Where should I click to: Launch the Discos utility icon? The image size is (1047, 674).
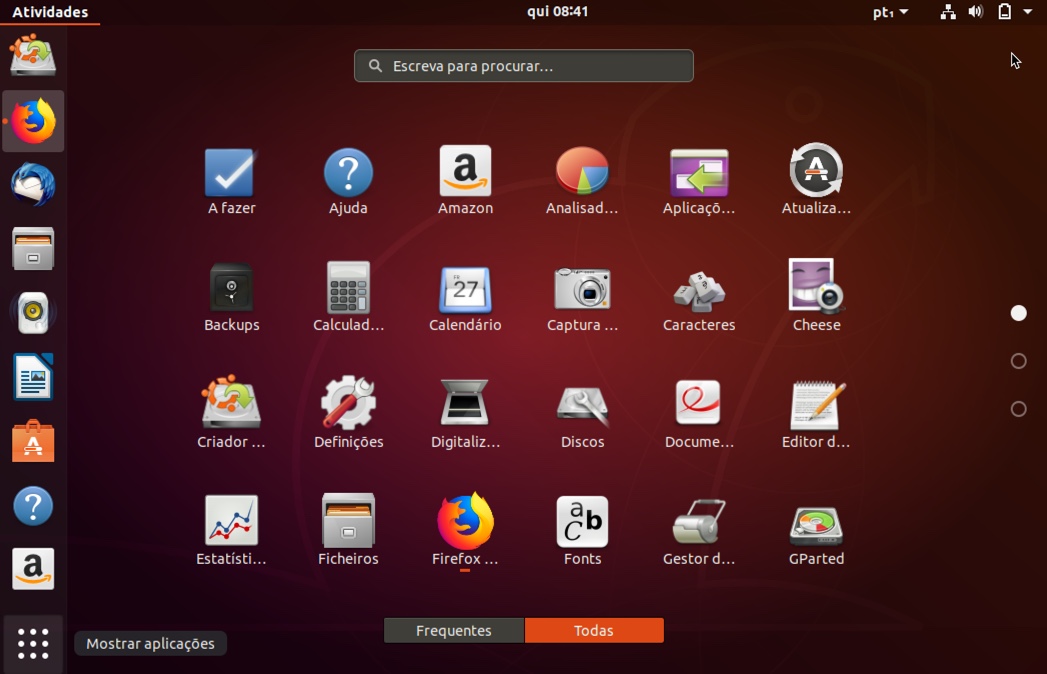tap(581, 407)
